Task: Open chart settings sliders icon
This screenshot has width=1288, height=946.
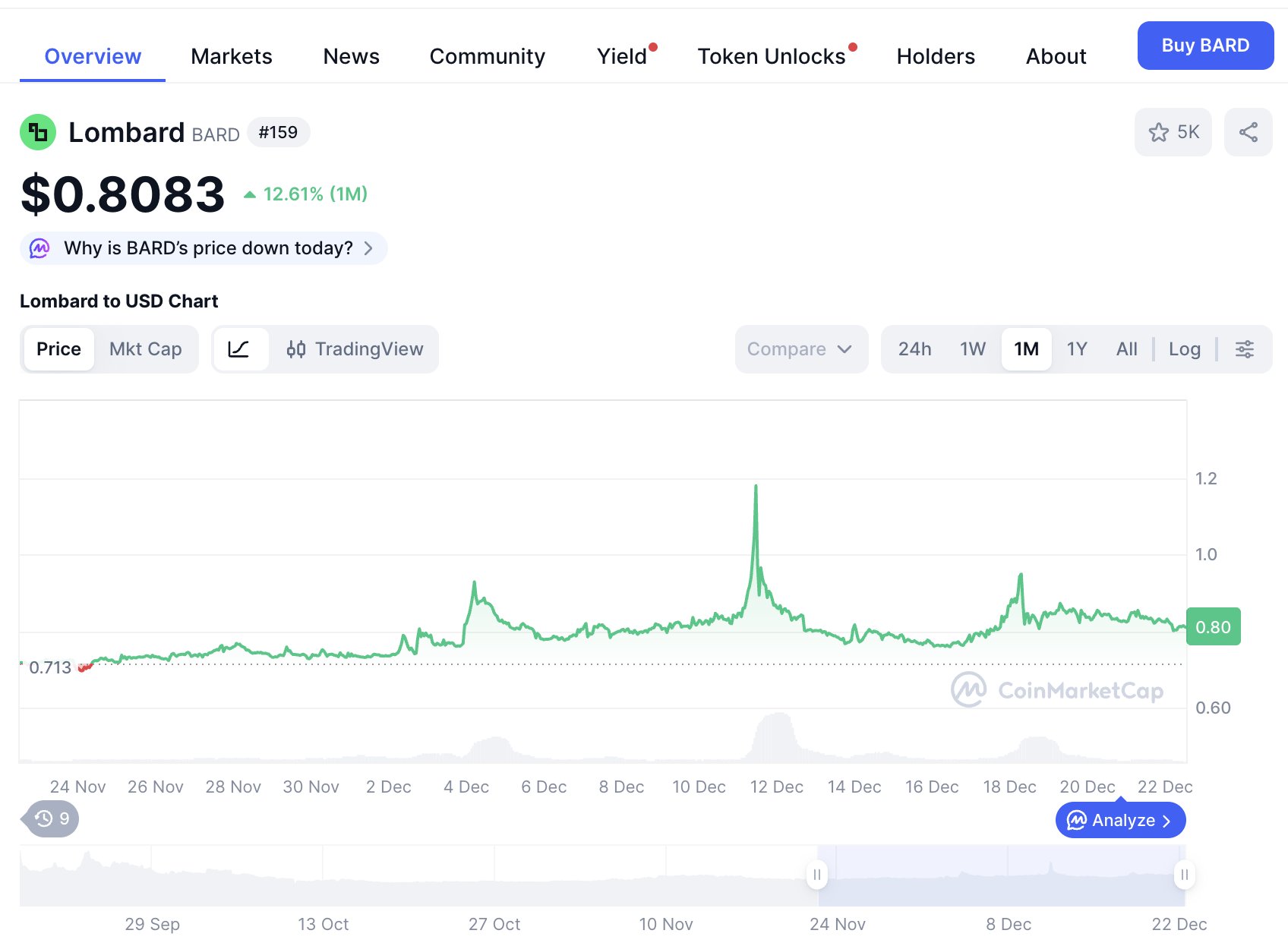Action: [1244, 349]
